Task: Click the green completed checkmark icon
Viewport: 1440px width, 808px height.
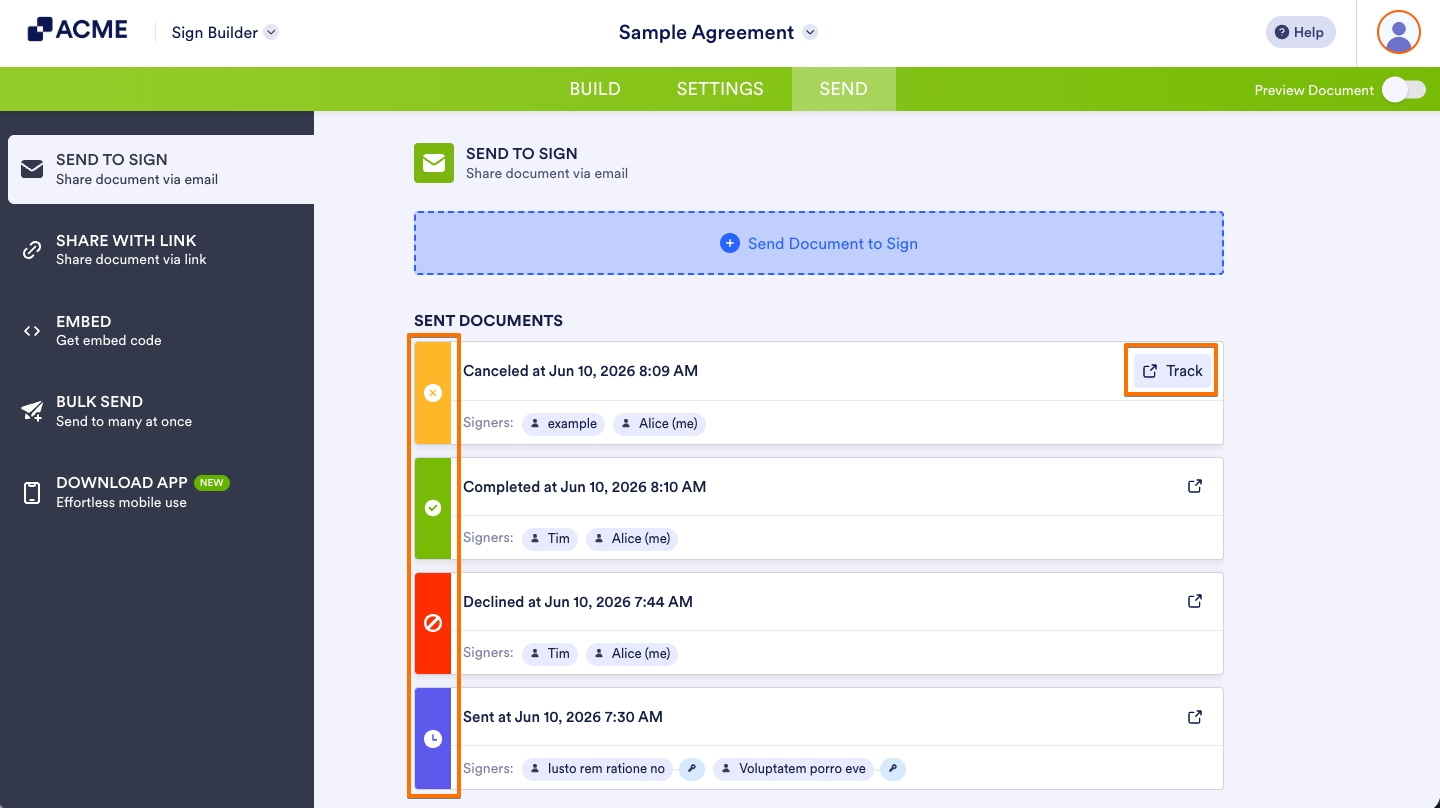Action: pyautogui.click(x=433, y=508)
